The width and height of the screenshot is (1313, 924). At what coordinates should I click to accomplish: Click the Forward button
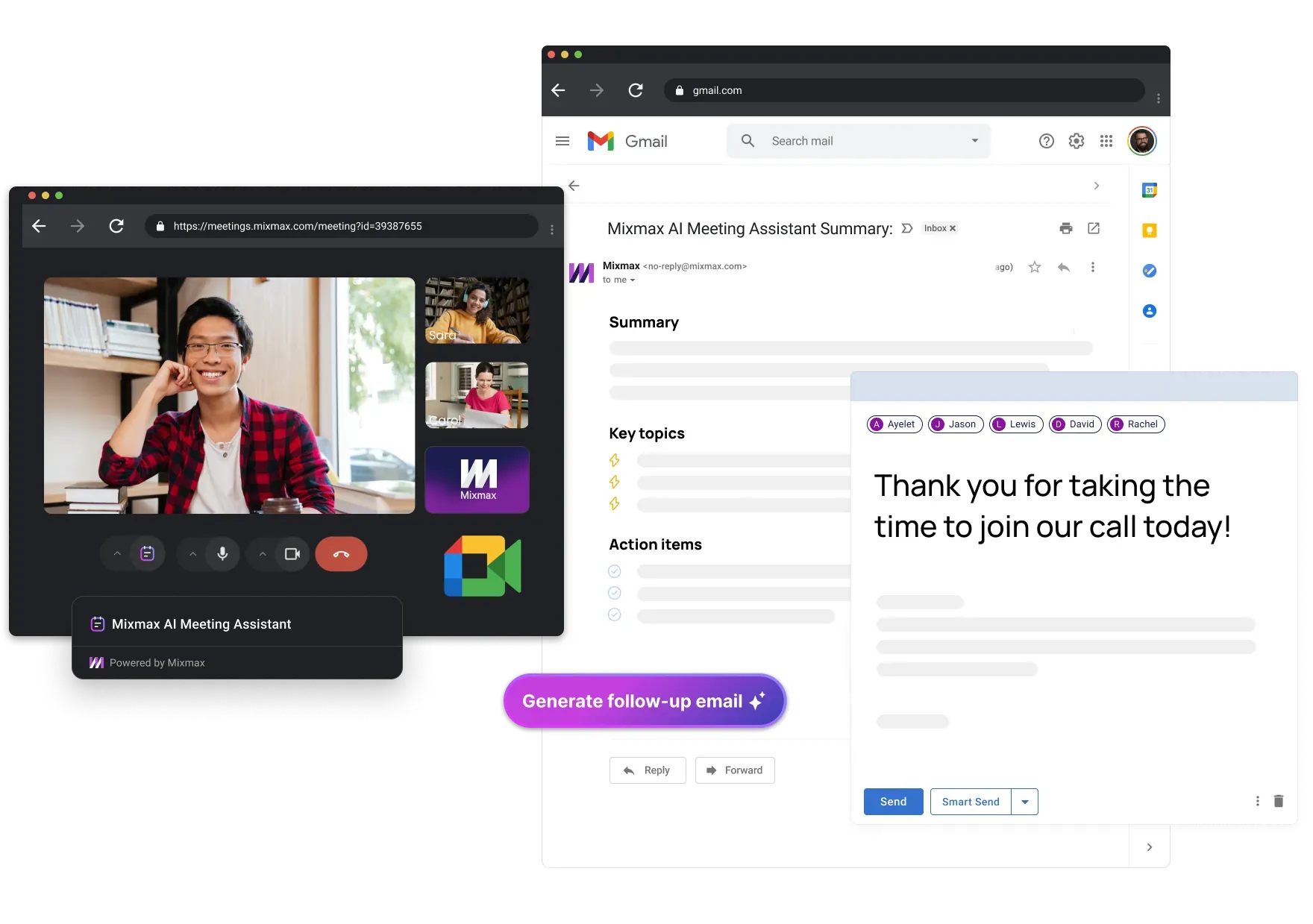coord(735,770)
